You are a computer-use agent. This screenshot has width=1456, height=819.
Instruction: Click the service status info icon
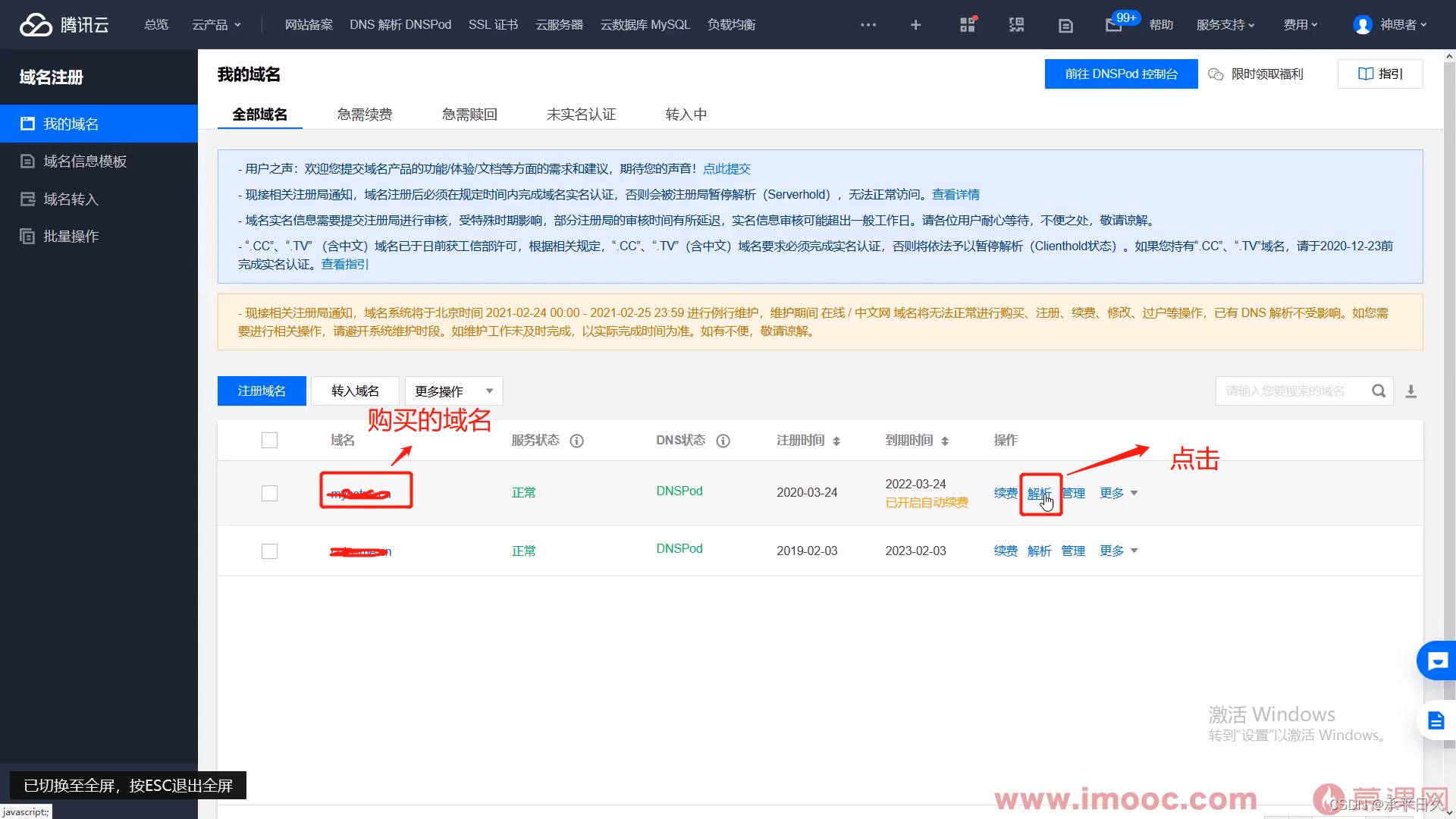click(x=576, y=441)
